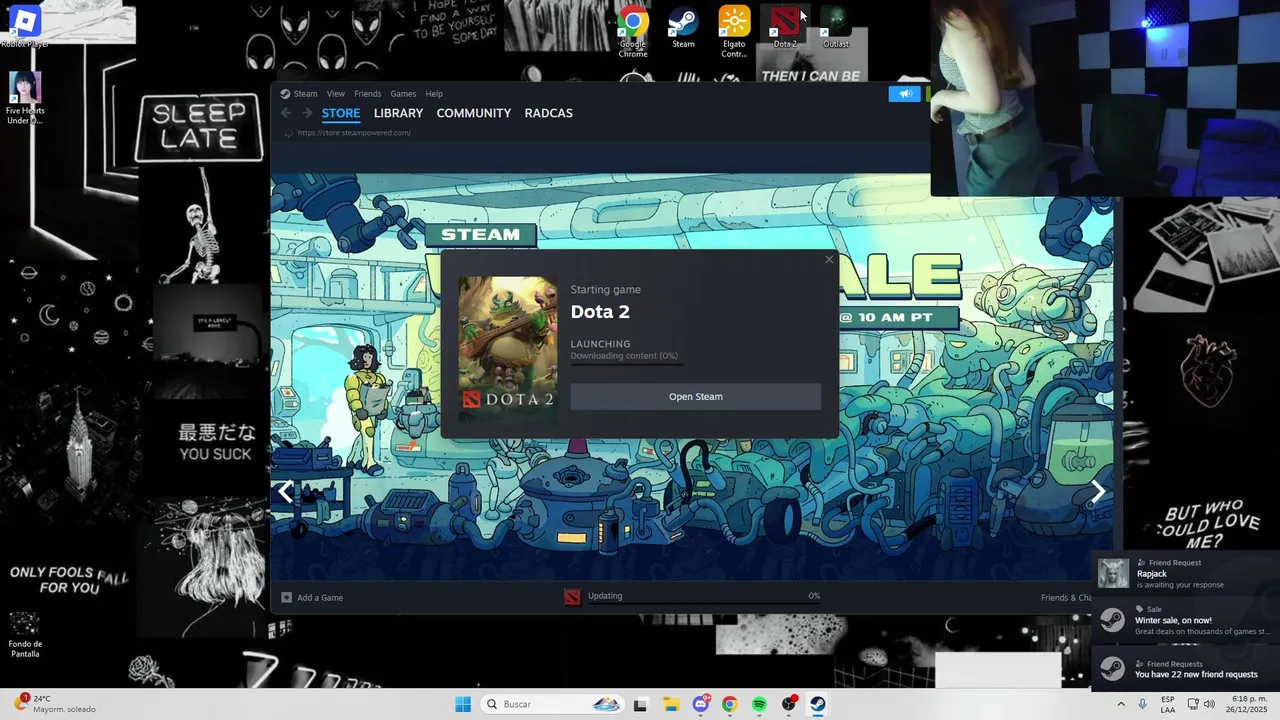Open the Friends menu
Viewport: 1280px width, 720px height.
coord(367,94)
